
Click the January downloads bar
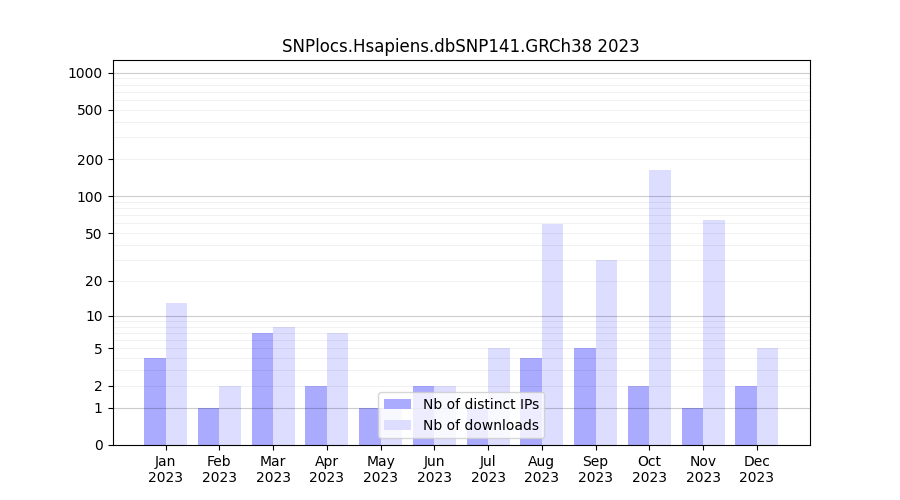tap(176, 374)
